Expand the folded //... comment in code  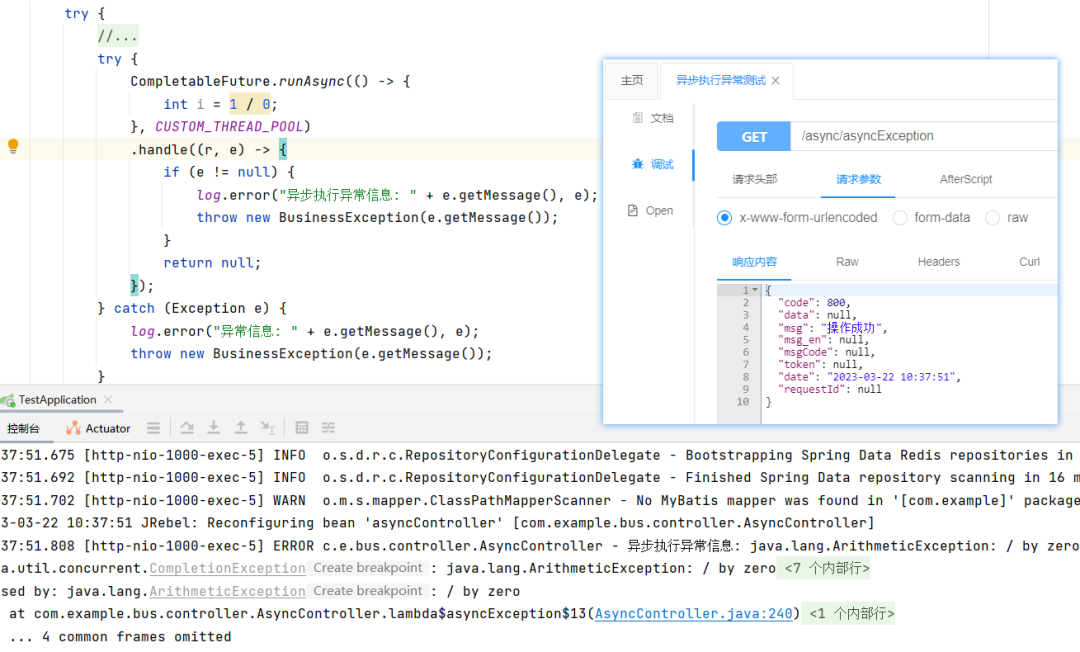pos(117,36)
